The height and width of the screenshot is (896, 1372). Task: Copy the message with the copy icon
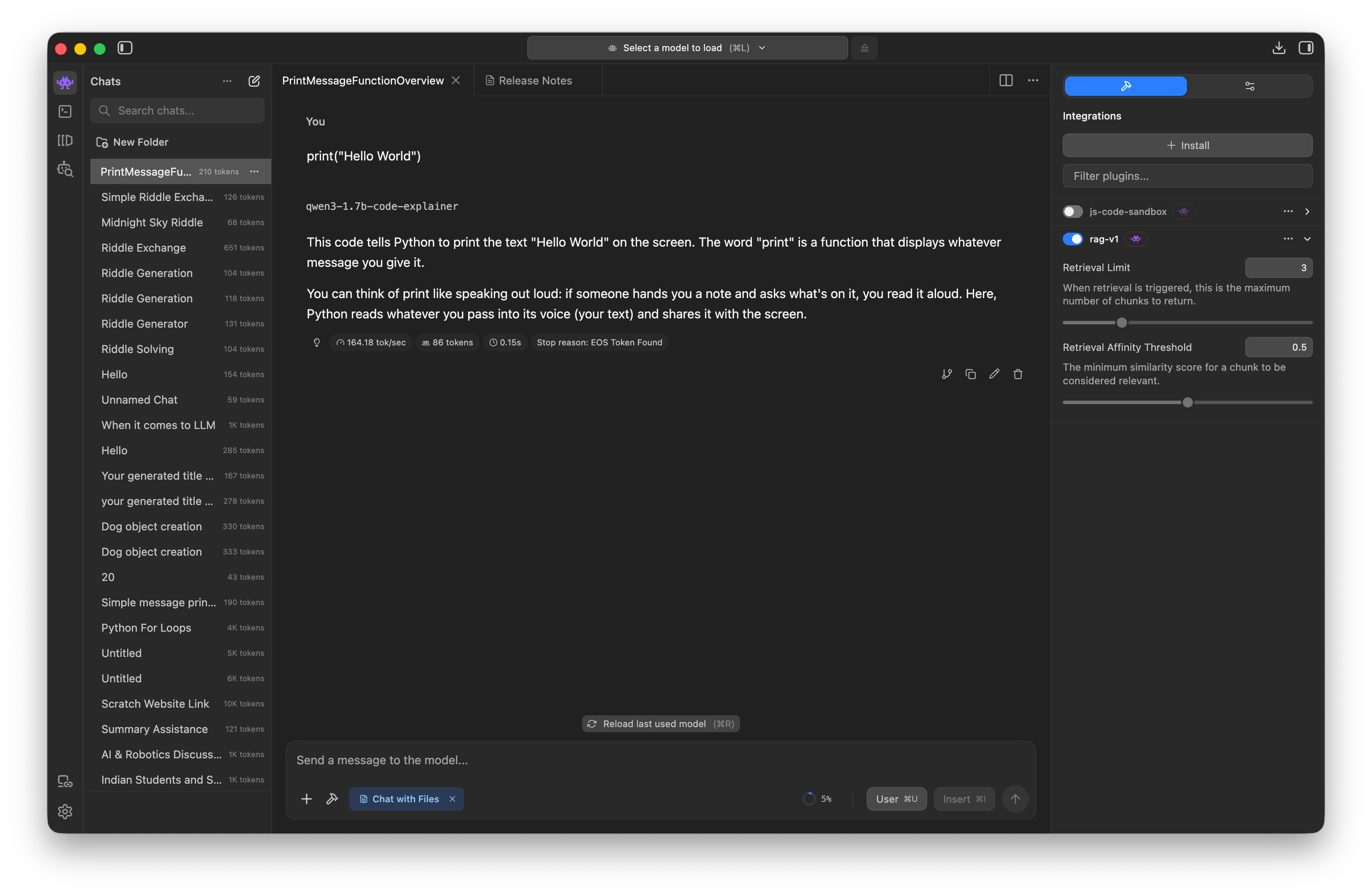click(970, 374)
